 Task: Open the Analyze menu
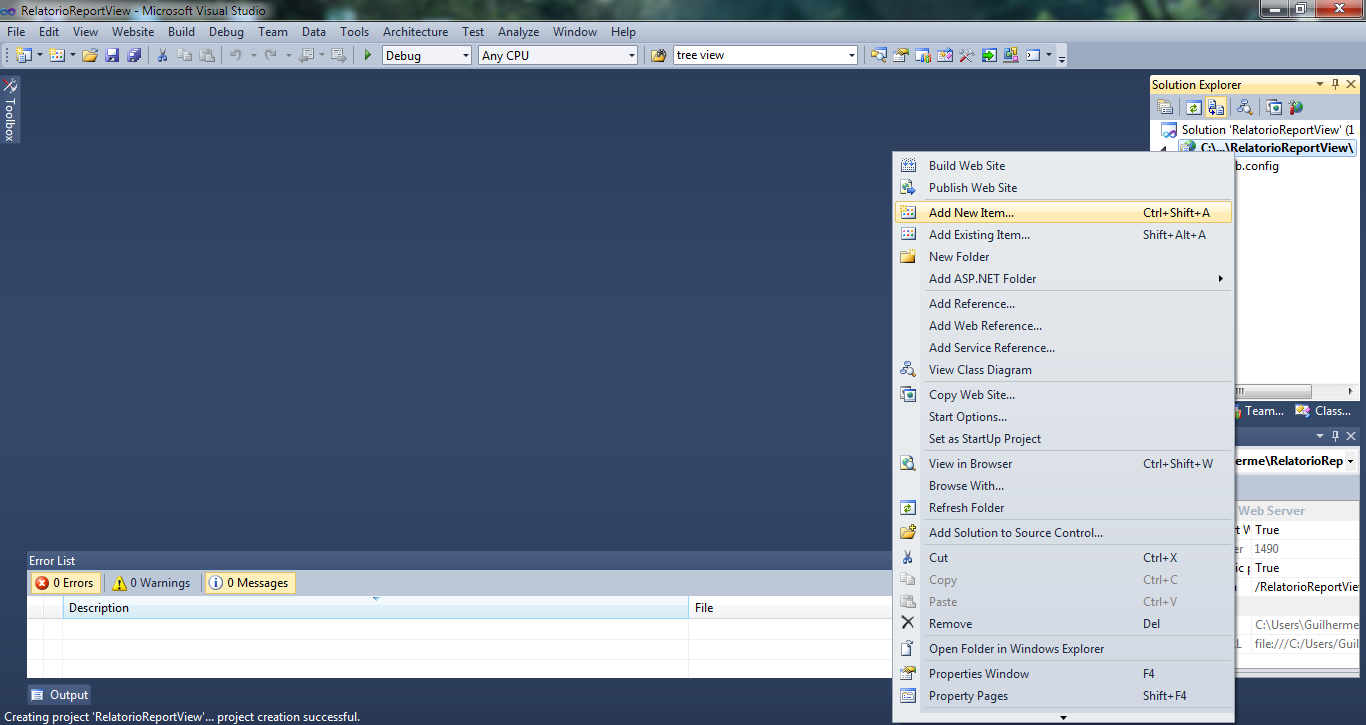518,32
